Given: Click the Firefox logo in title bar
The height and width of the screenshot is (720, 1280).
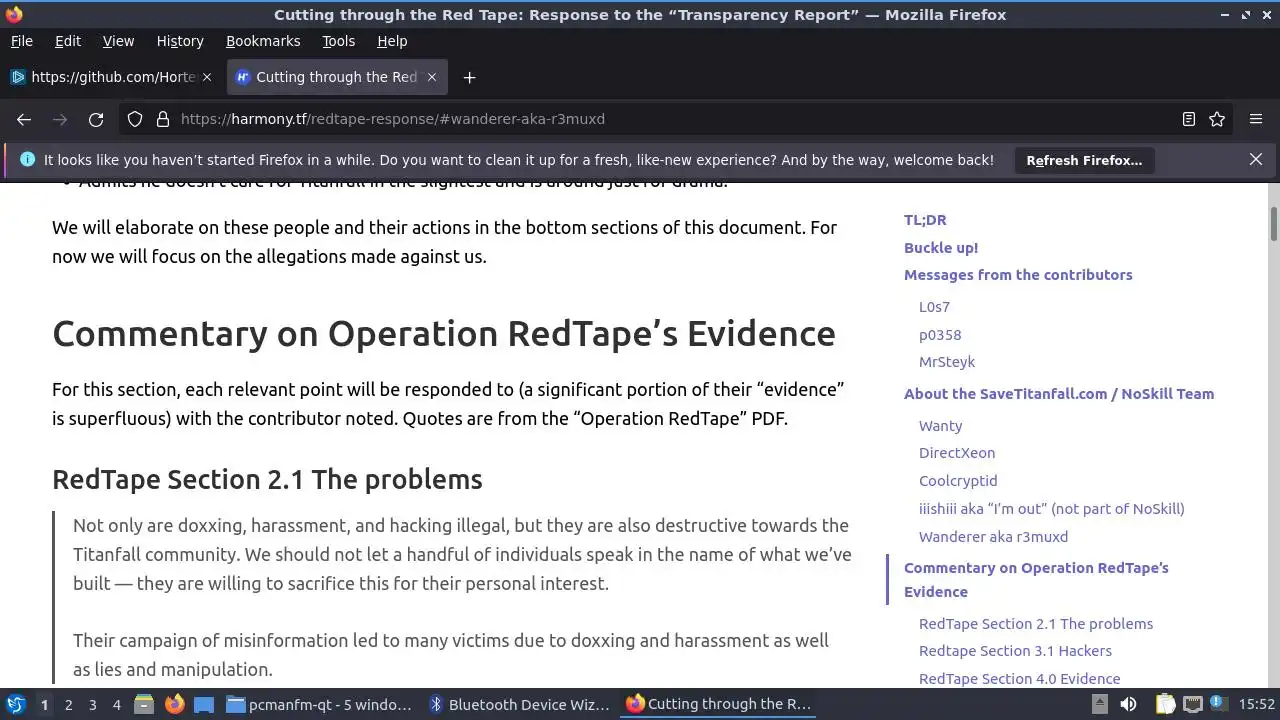Looking at the screenshot, I should pyautogui.click(x=14, y=14).
